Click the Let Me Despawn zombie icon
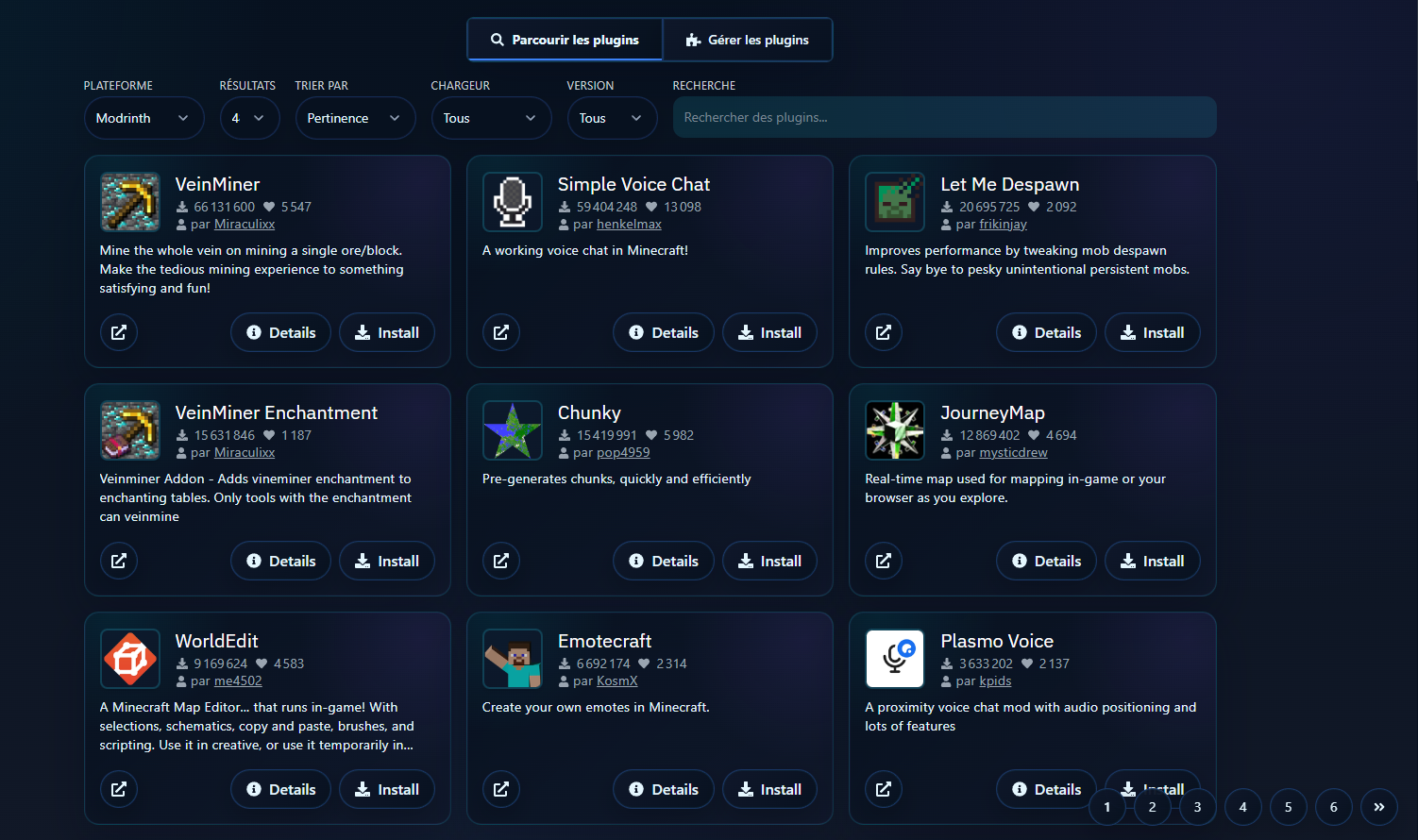The height and width of the screenshot is (840, 1418). coord(895,202)
